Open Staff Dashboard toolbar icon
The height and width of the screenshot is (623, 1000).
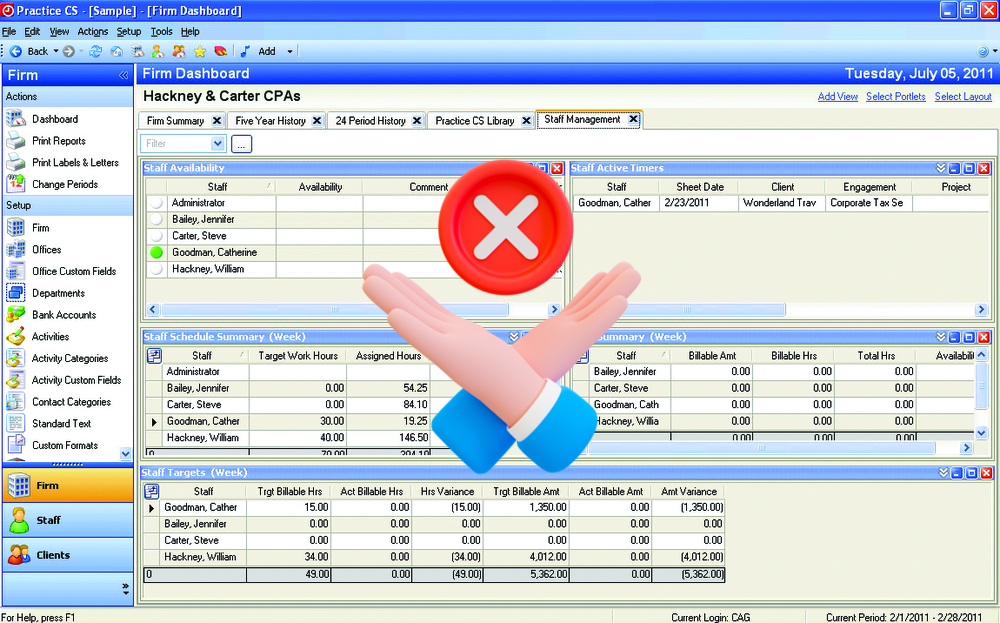tap(158, 52)
